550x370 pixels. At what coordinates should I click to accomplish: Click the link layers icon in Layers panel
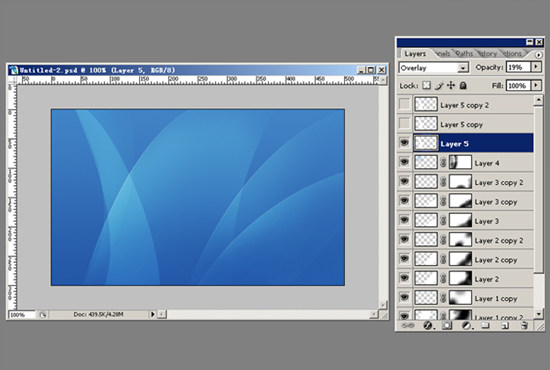[x=407, y=326]
